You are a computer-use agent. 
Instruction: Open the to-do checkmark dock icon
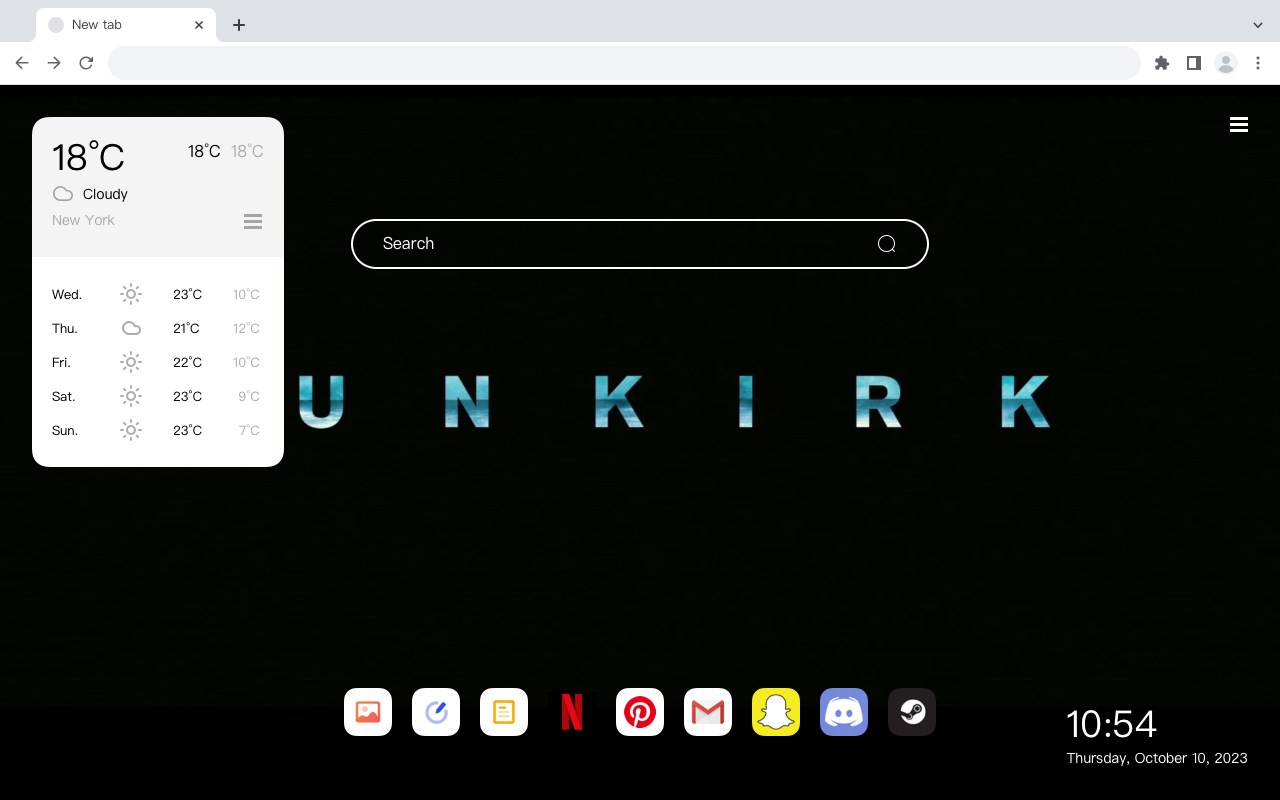[436, 712]
